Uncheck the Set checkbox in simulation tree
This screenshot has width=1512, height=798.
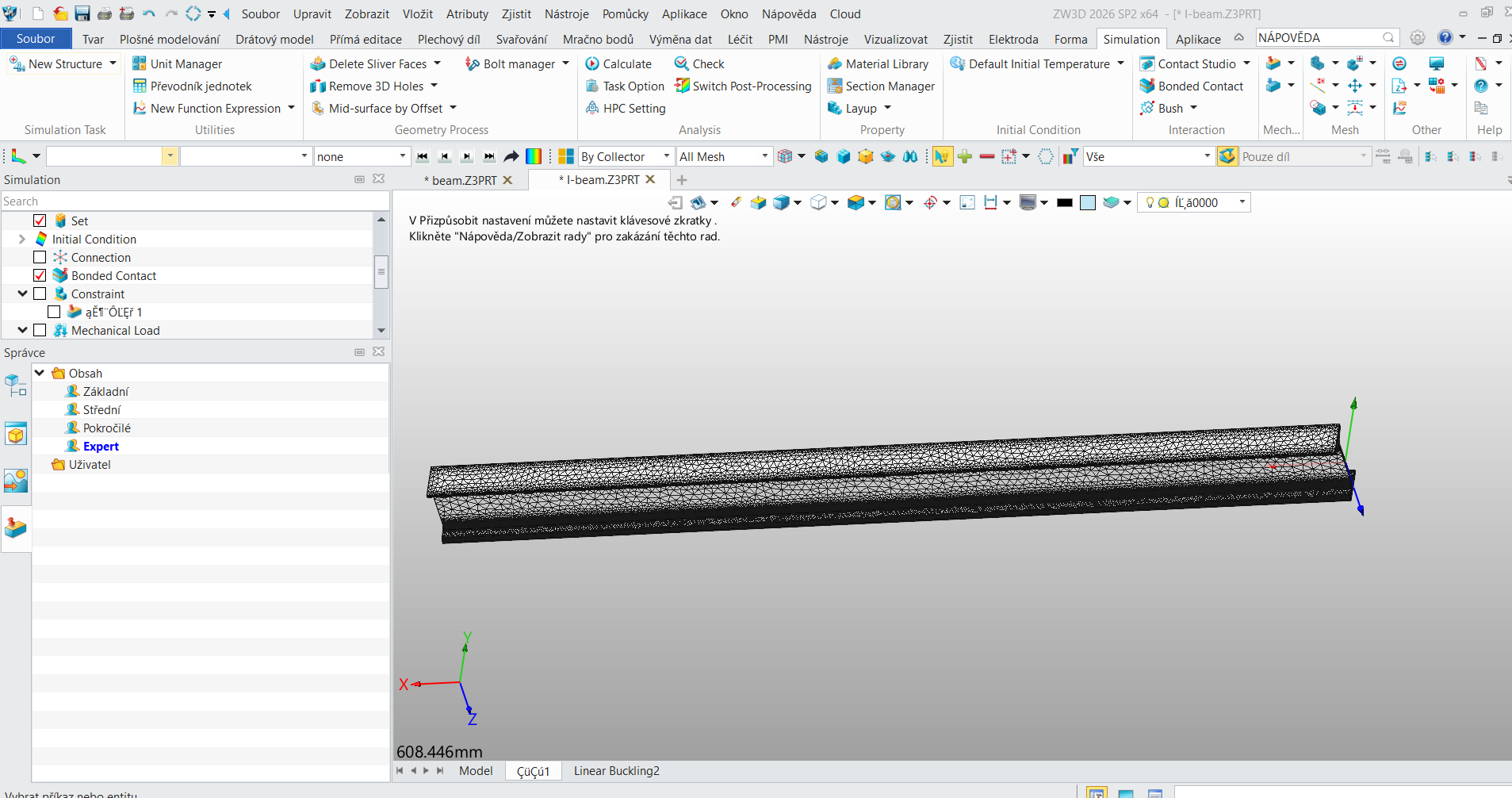[x=40, y=221]
